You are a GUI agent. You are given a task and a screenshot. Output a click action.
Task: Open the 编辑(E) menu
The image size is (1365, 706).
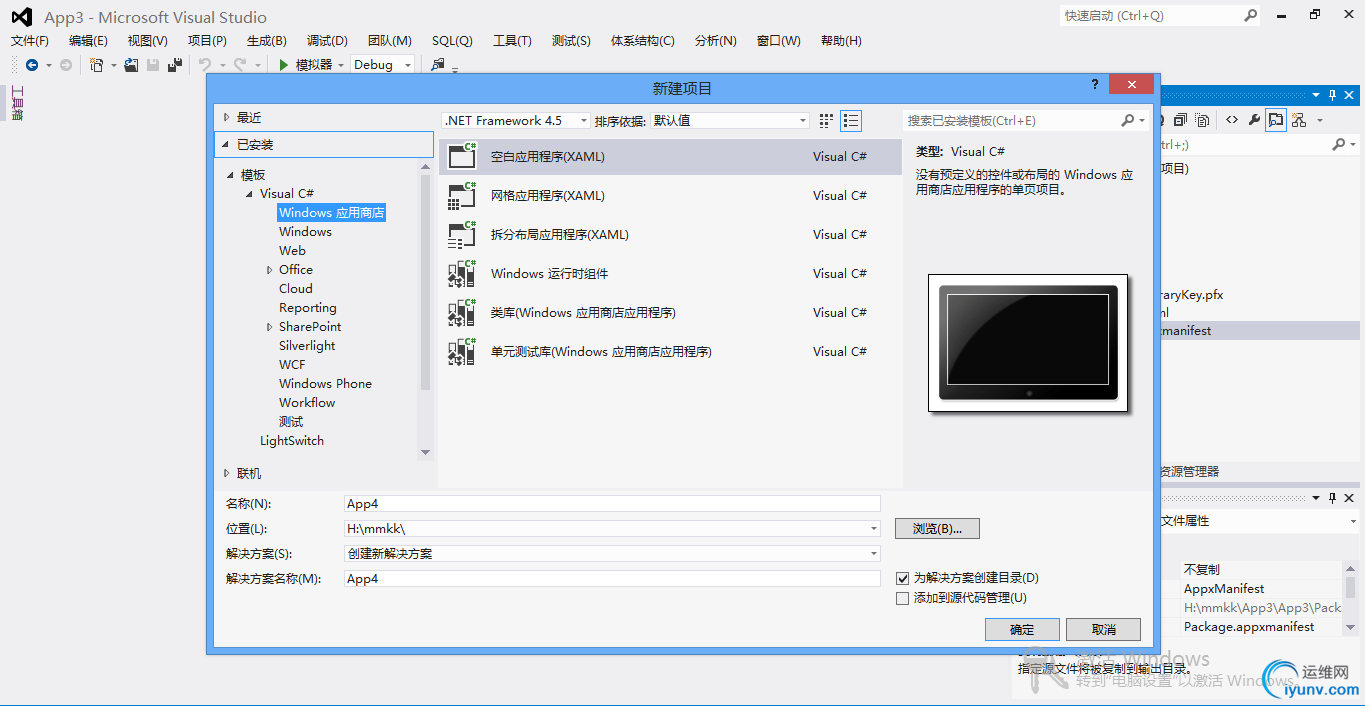88,41
